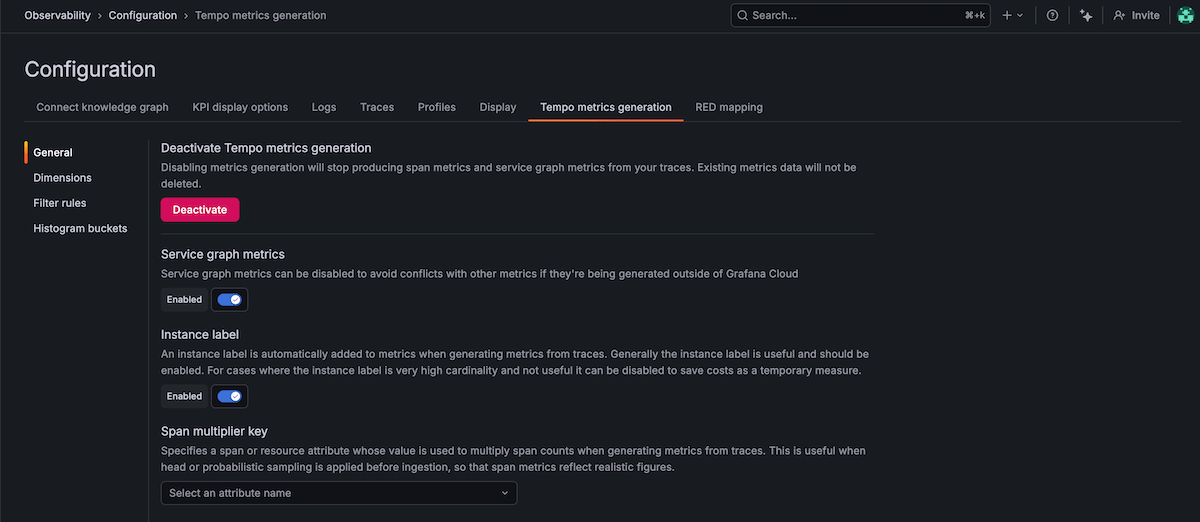
Task: Open Span multiplier key attribute dropdown
Action: click(x=339, y=493)
